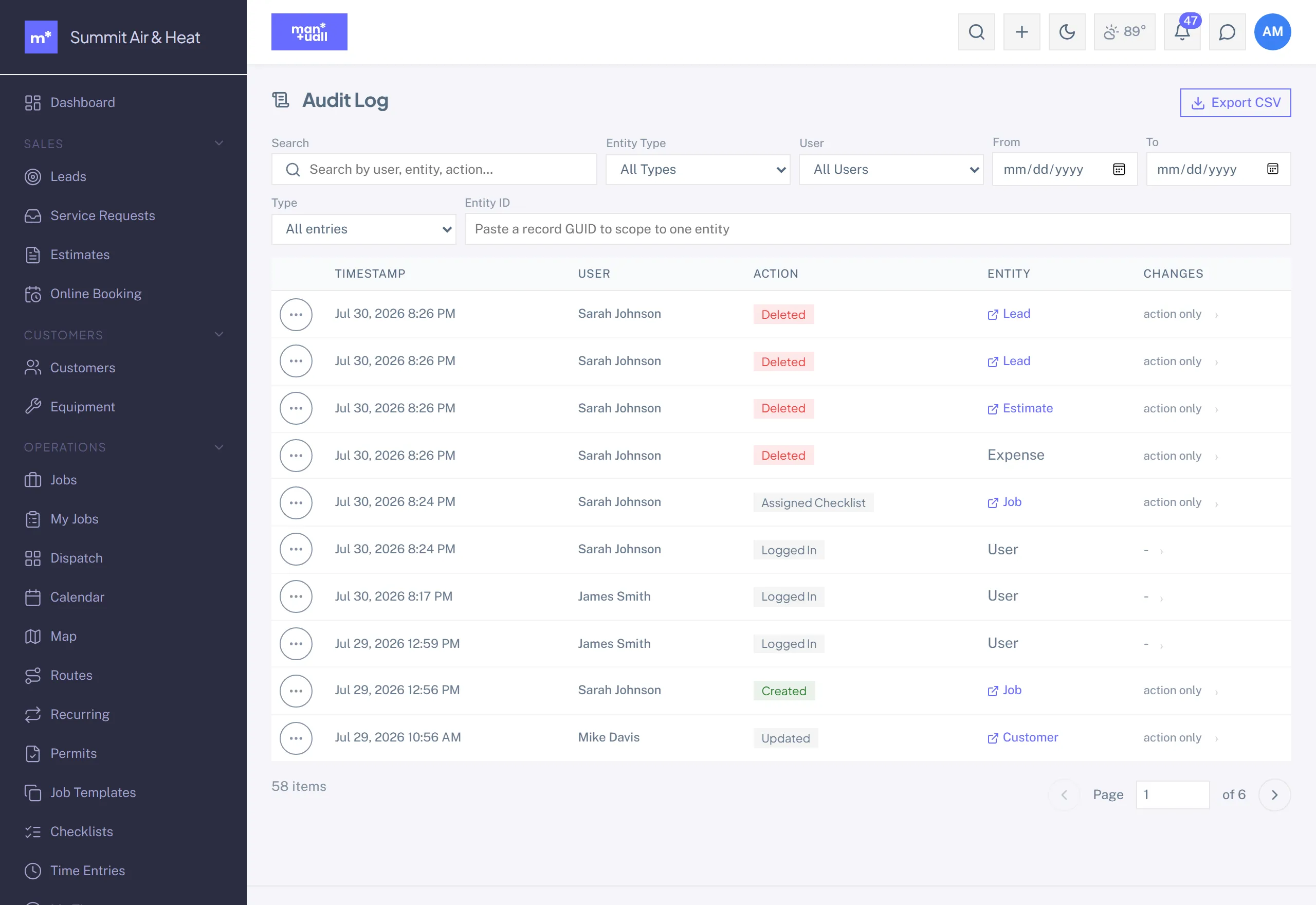Viewport: 1316px width, 905px height.
Task: Open notifications bell with 47 badge
Action: tap(1182, 32)
